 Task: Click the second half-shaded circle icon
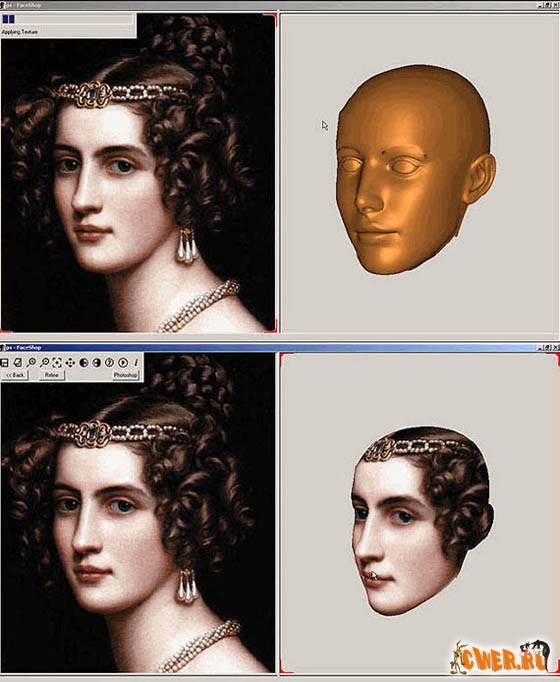[x=97, y=362]
